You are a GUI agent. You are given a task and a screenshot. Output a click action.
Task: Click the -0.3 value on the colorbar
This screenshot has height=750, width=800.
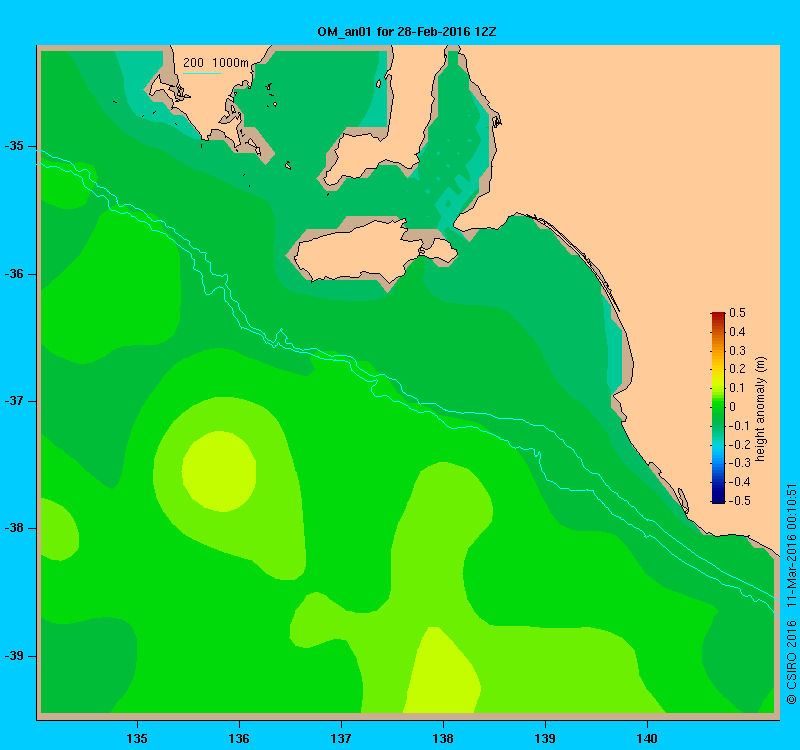[738, 463]
